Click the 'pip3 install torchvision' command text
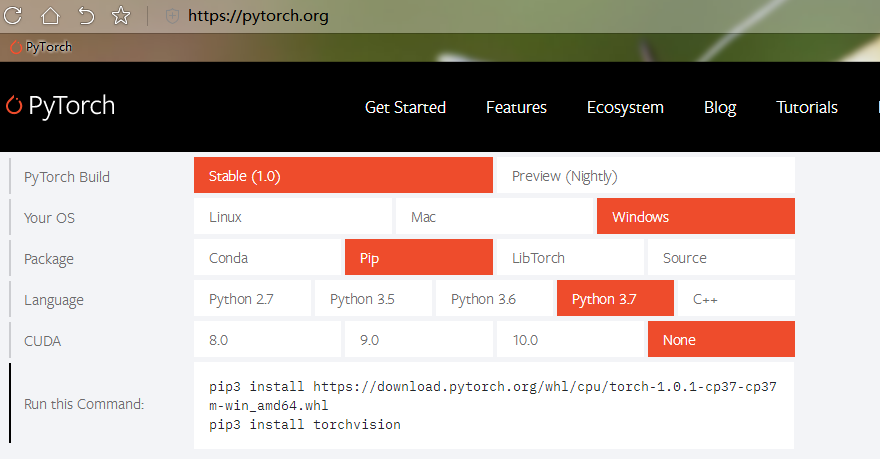Viewport: 880px width, 459px height. click(x=305, y=424)
